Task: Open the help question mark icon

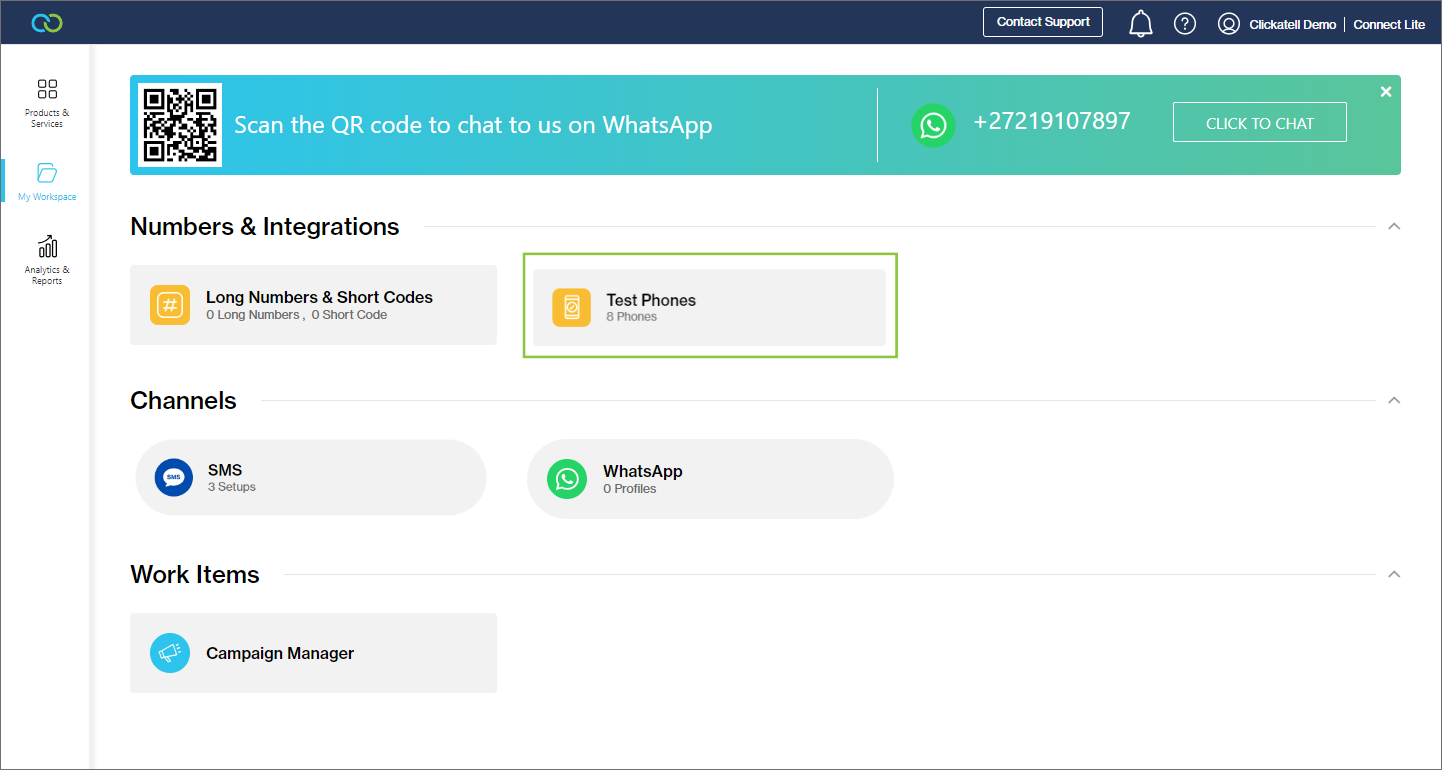Action: click(x=1185, y=24)
